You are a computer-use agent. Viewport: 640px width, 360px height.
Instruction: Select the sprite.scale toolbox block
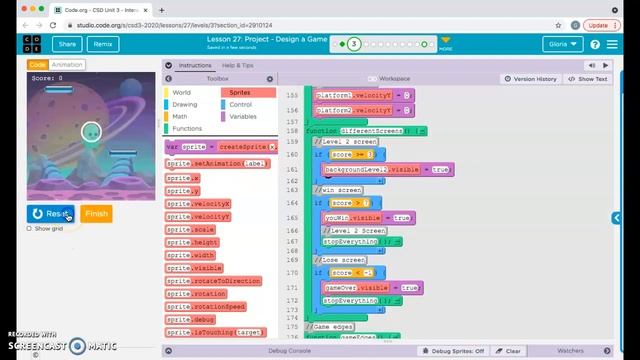pos(190,229)
